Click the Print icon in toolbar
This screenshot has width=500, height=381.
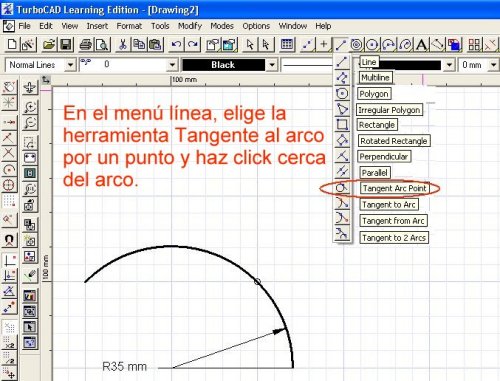click(x=86, y=44)
